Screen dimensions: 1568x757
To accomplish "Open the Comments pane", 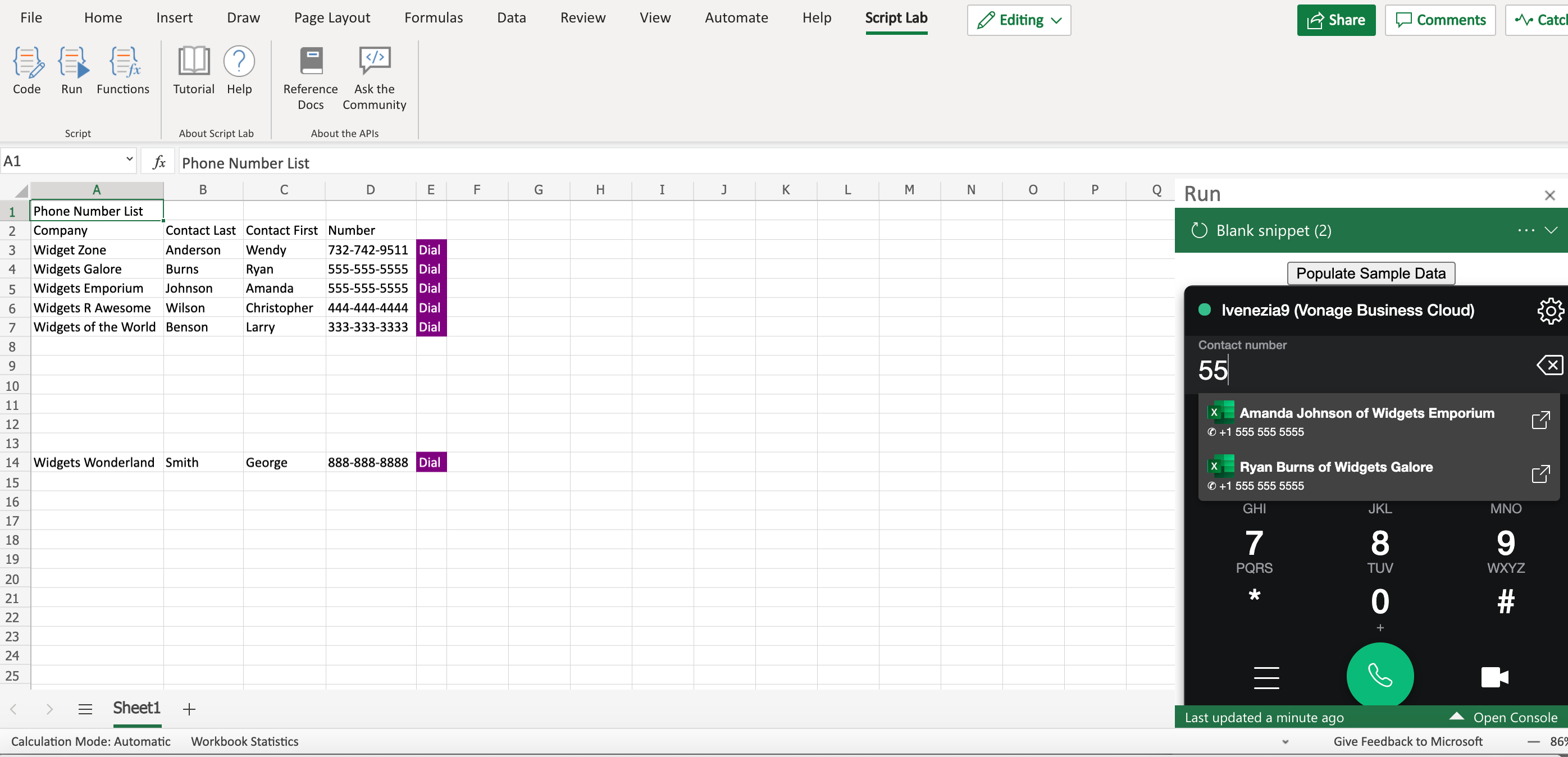I will pos(1439,20).
